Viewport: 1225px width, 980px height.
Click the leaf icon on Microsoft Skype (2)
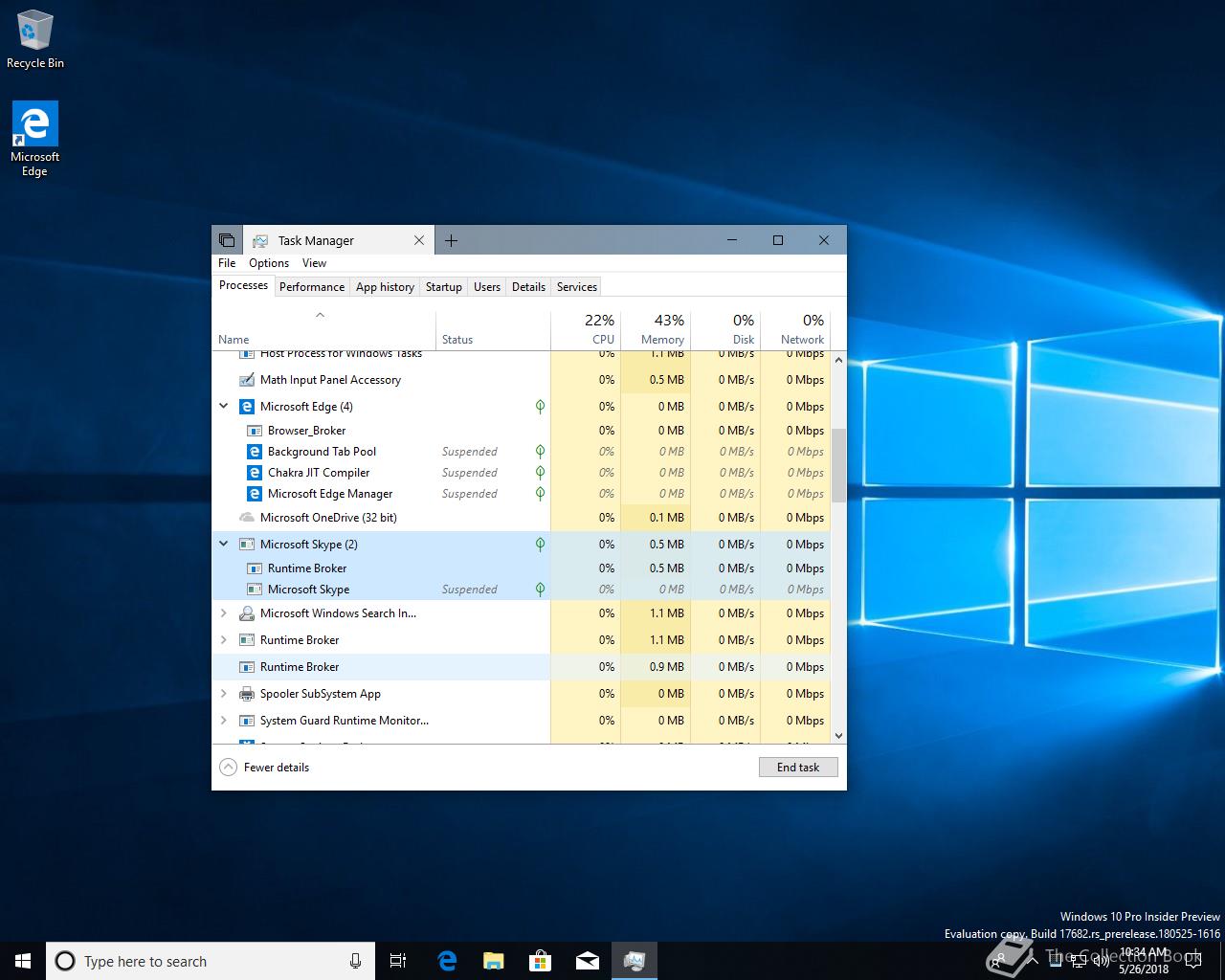pos(540,545)
